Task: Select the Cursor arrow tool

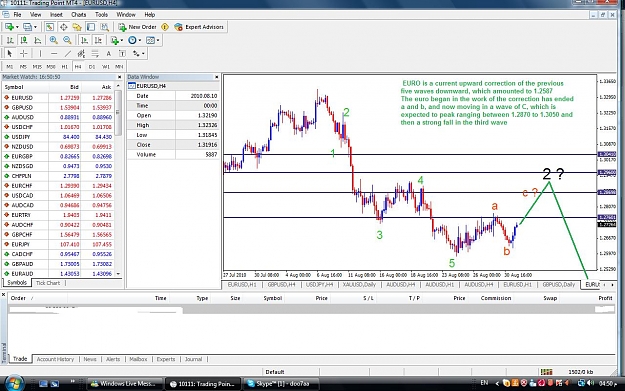Action: pos(10,53)
